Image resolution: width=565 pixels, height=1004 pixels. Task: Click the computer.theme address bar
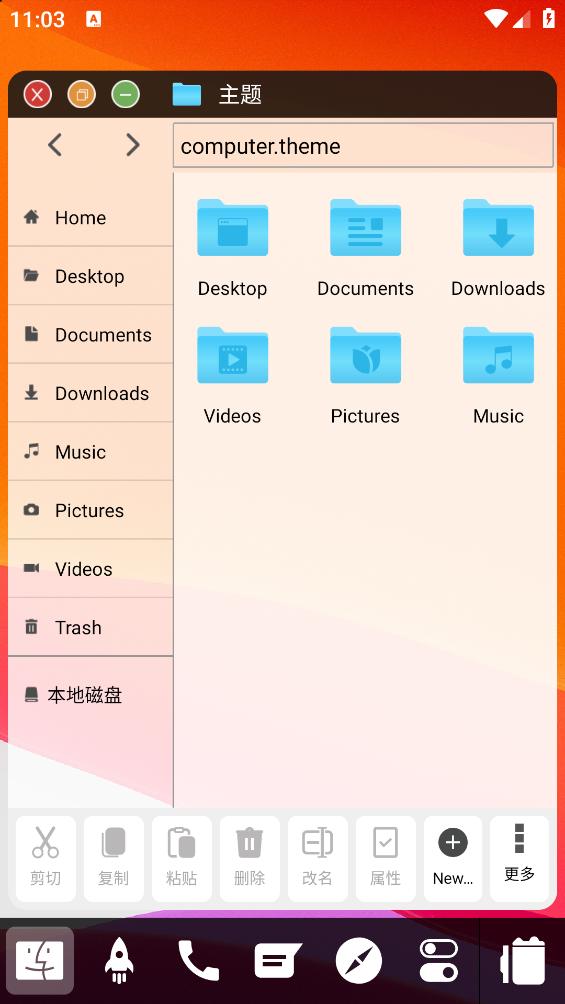pos(363,146)
